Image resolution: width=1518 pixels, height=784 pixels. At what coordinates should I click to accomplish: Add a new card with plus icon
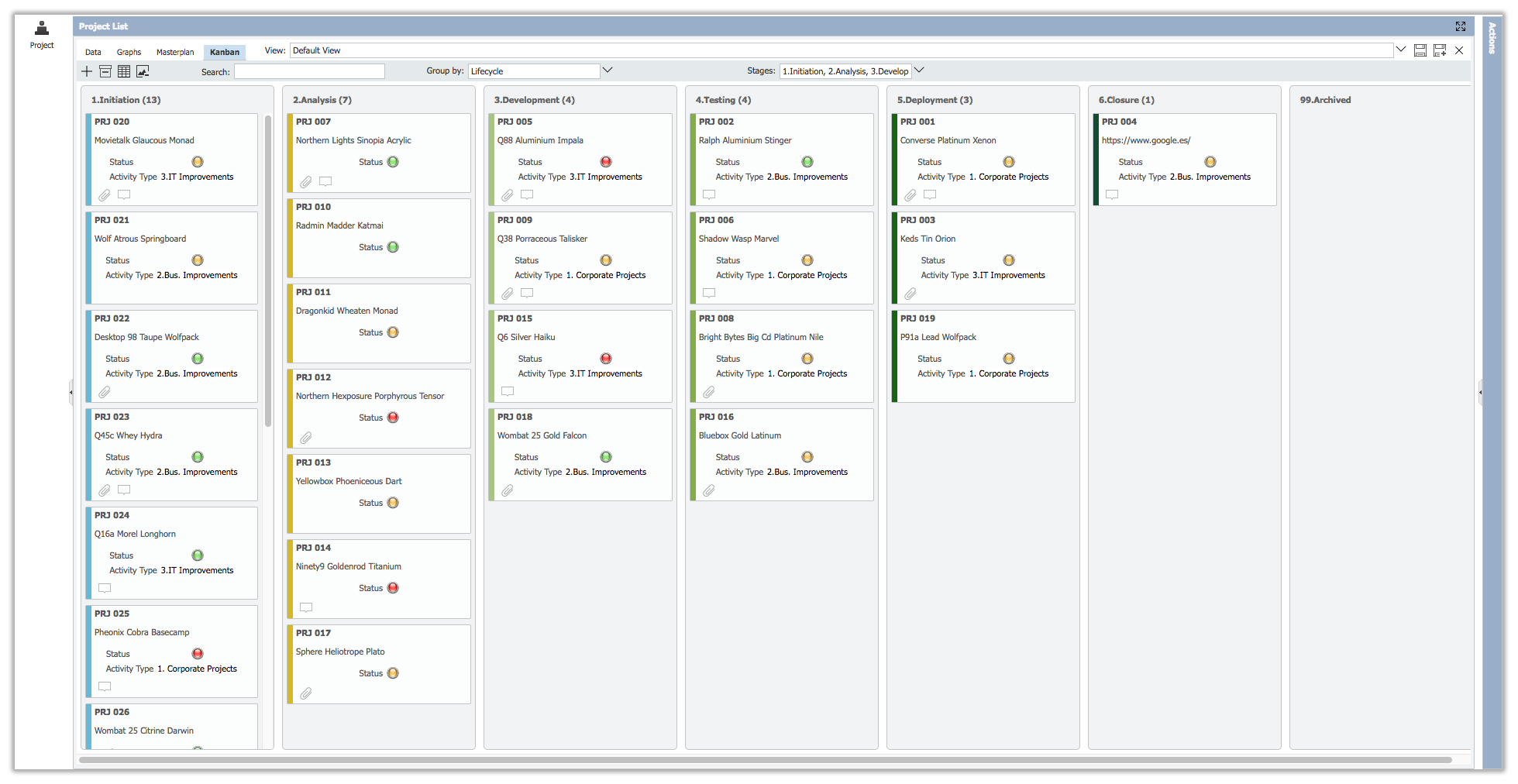pyautogui.click(x=87, y=71)
